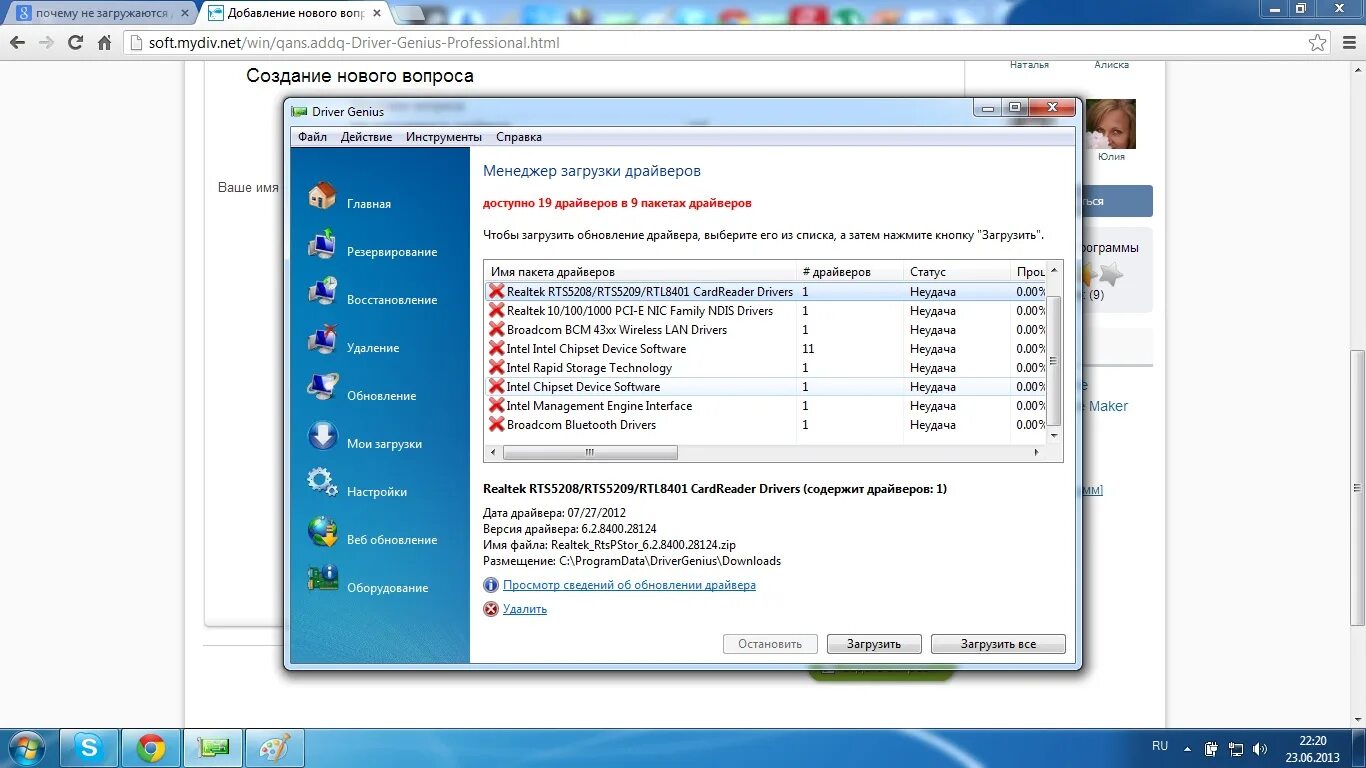Open the Windows Start menu
1366x768 pixels.
[27, 748]
